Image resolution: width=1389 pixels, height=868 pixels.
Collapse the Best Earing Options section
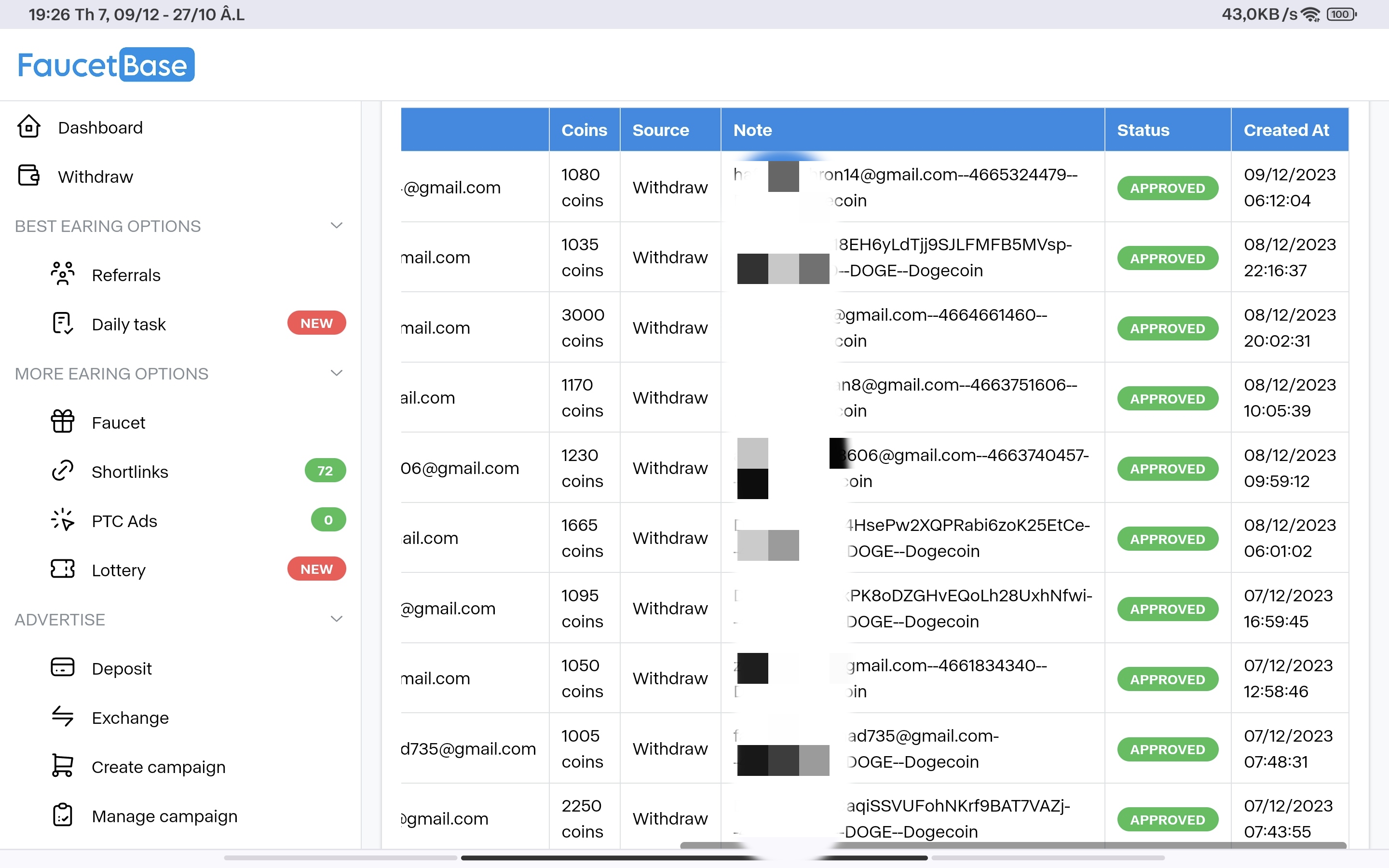tap(337, 226)
